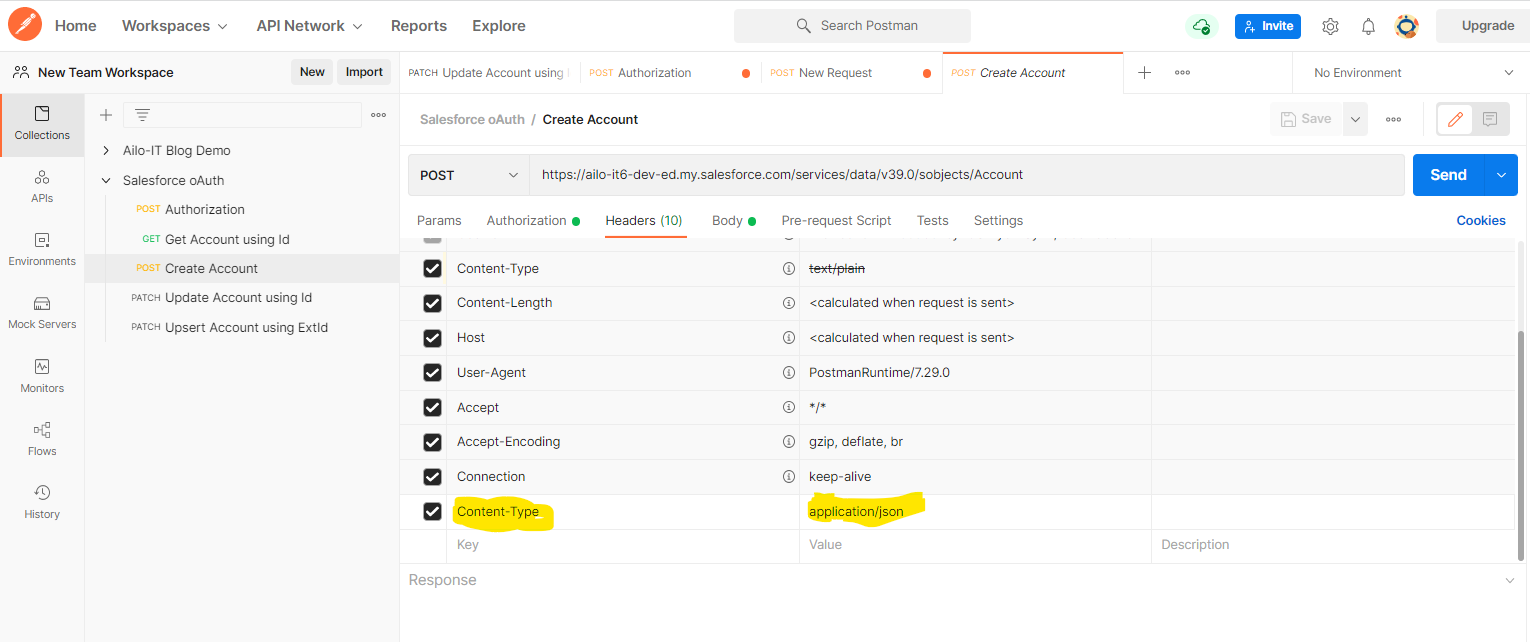Image resolution: width=1530 pixels, height=642 pixels.
Task: Add a new request tab
Action: pos(1145,72)
